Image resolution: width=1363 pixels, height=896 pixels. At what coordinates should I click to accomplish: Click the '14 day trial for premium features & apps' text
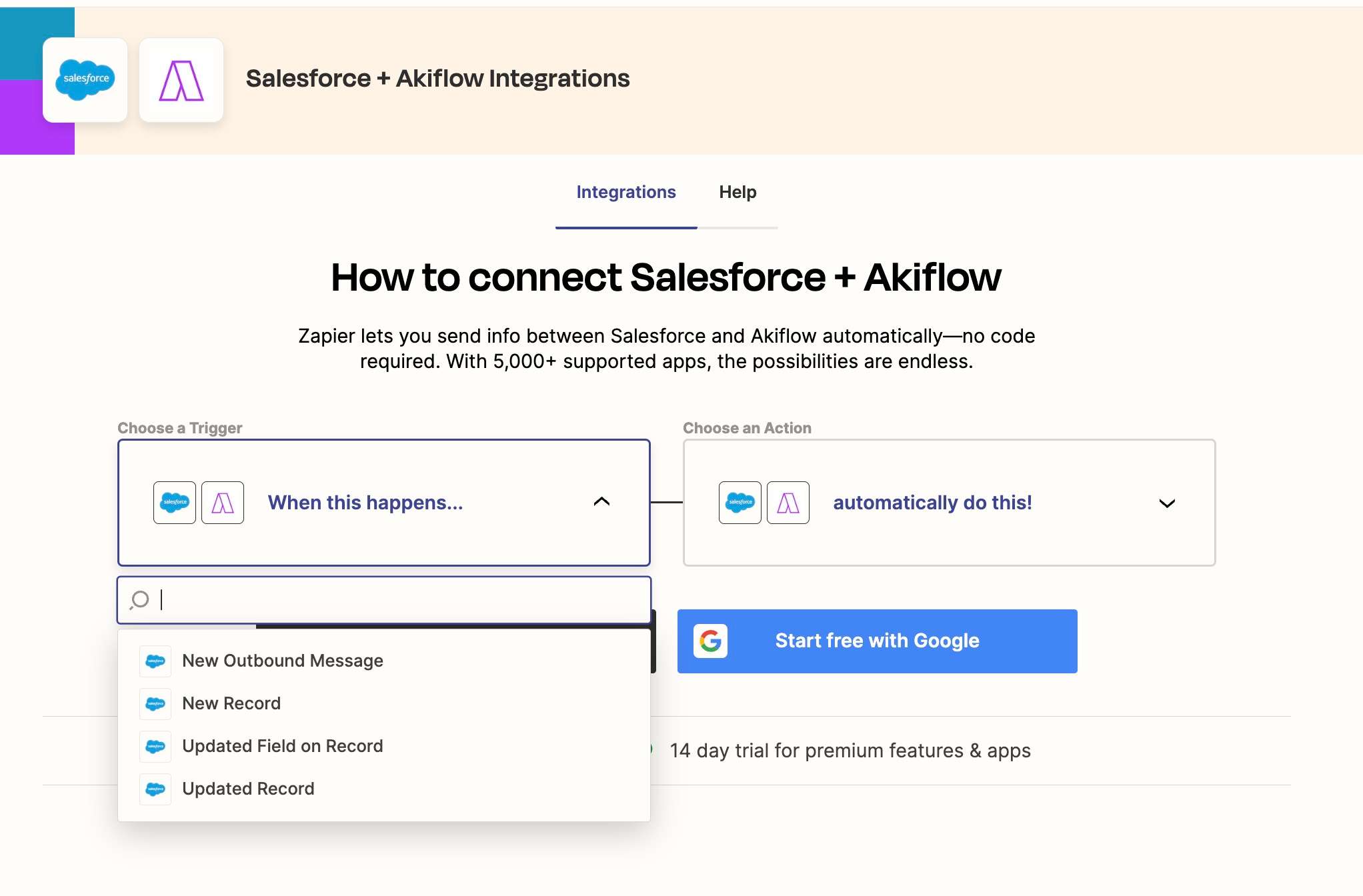click(x=850, y=751)
